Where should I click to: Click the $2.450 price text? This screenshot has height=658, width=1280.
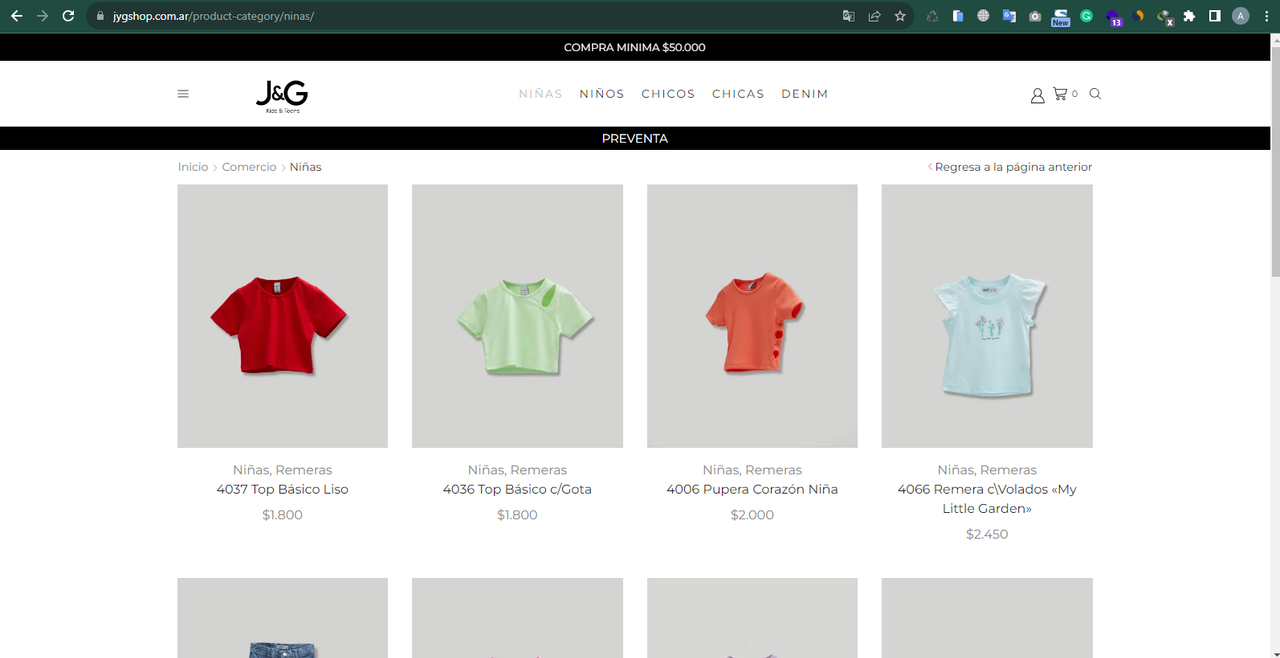[987, 534]
